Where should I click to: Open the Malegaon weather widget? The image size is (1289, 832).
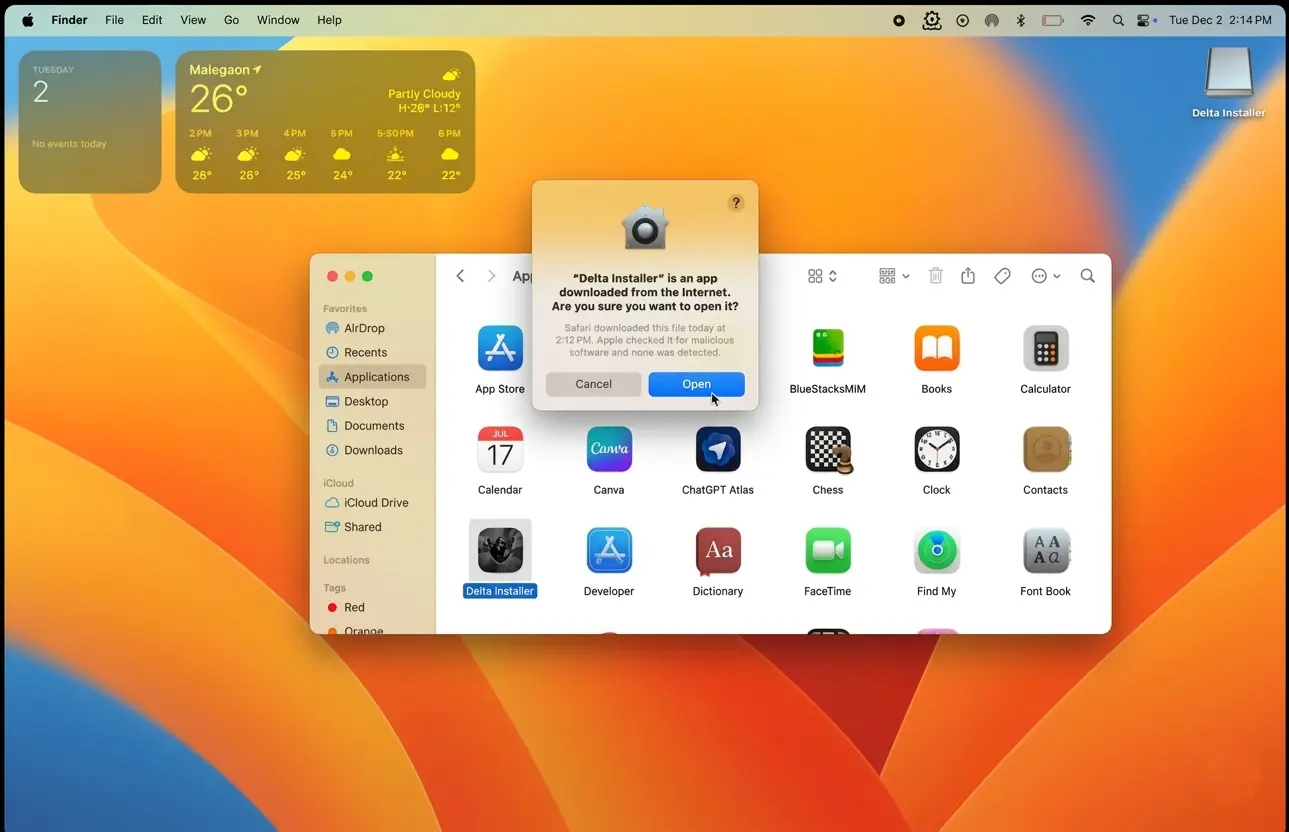tap(325, 122)
